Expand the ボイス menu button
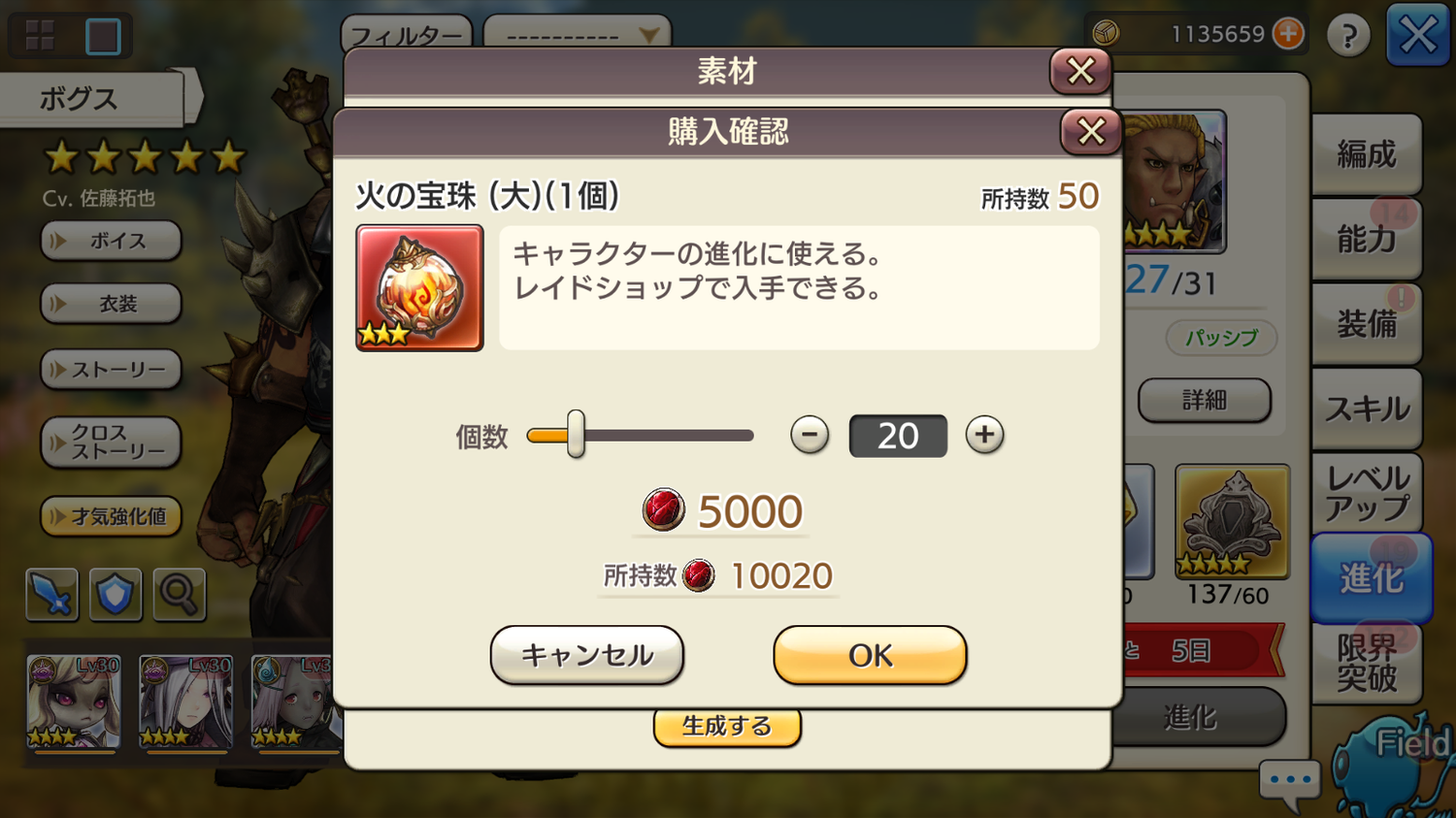The height and width of the screenshot is (818, 1456). coord(111,241)
